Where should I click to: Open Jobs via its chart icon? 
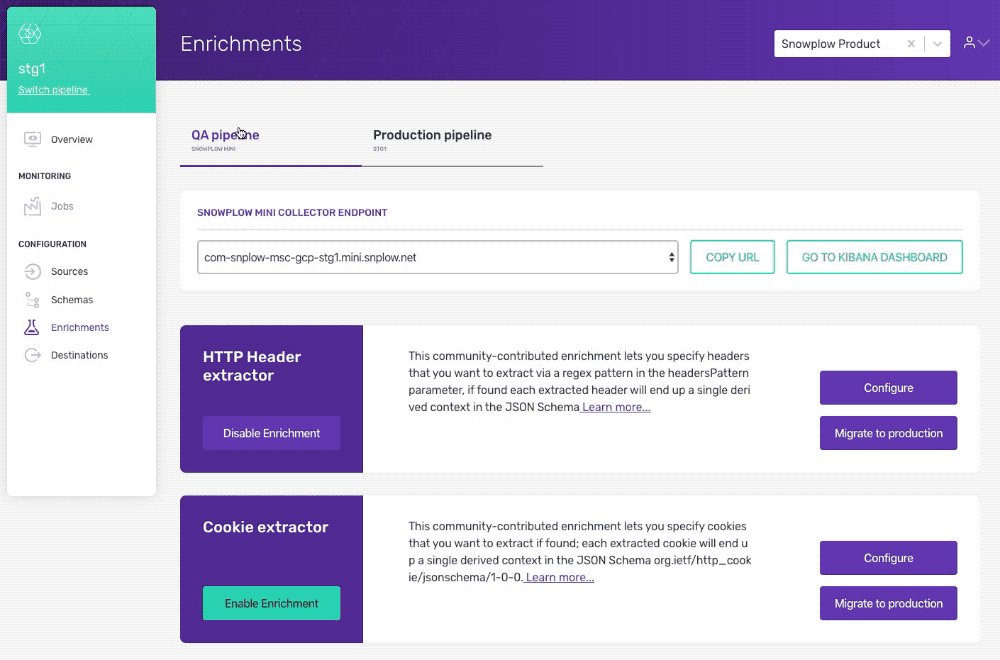tap(32, 206)
